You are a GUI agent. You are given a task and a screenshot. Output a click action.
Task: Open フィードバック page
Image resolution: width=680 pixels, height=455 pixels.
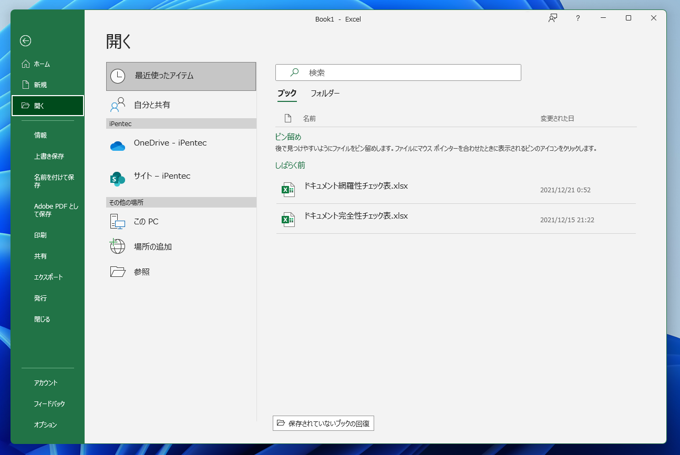[49, 403]
